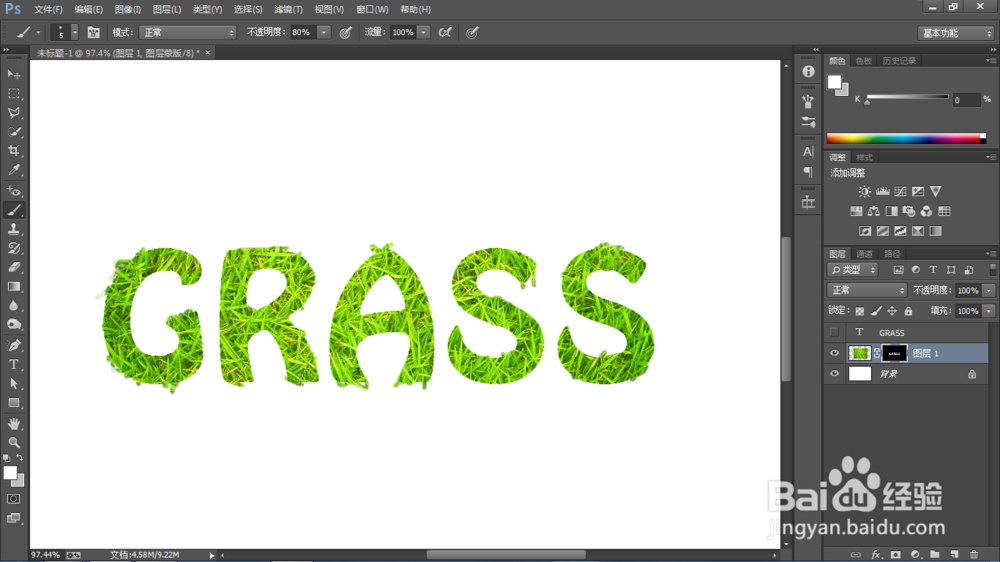This screenshot has width=1000, height=562.
Task: Select the Pen tool
Action: point(13,346)
